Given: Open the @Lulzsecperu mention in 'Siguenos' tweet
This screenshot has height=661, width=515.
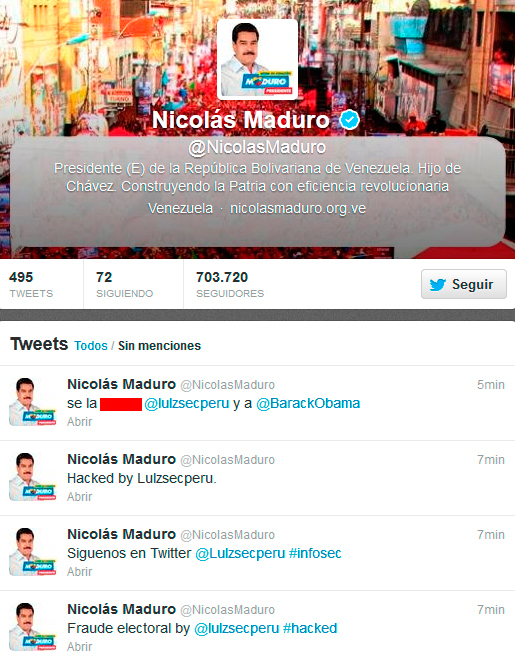Looking at the screenshot, I should click(x=240, y=553).
